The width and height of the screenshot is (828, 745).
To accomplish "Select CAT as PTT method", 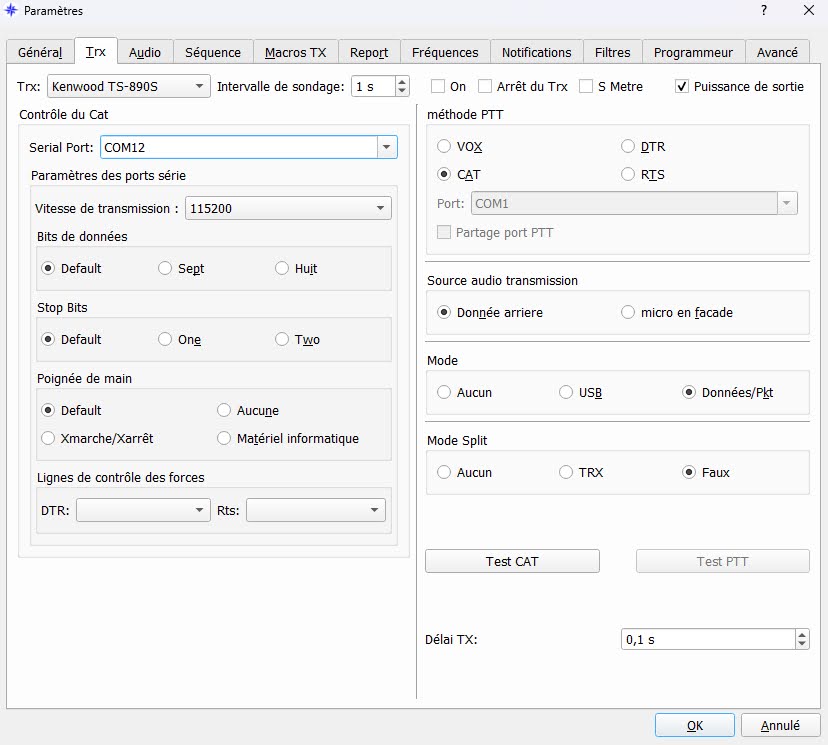I will 444,174.
